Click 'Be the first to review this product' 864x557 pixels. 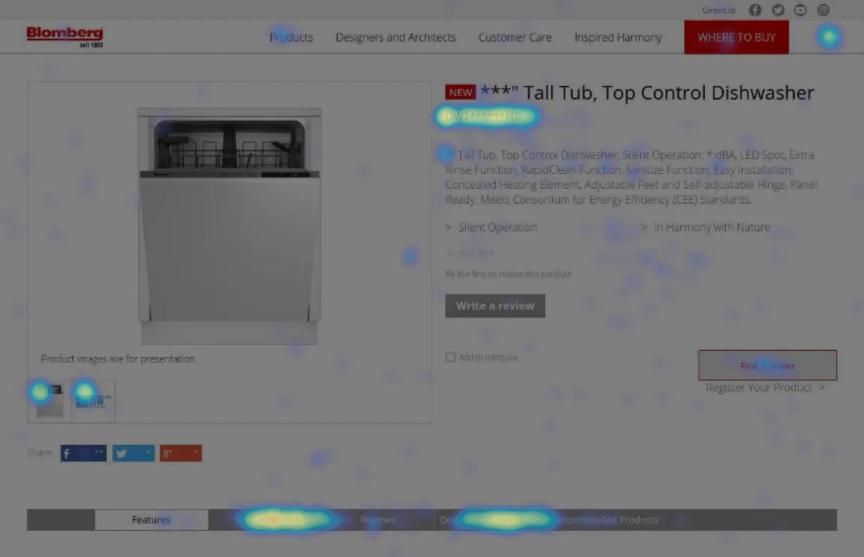(x=508, y=274)
